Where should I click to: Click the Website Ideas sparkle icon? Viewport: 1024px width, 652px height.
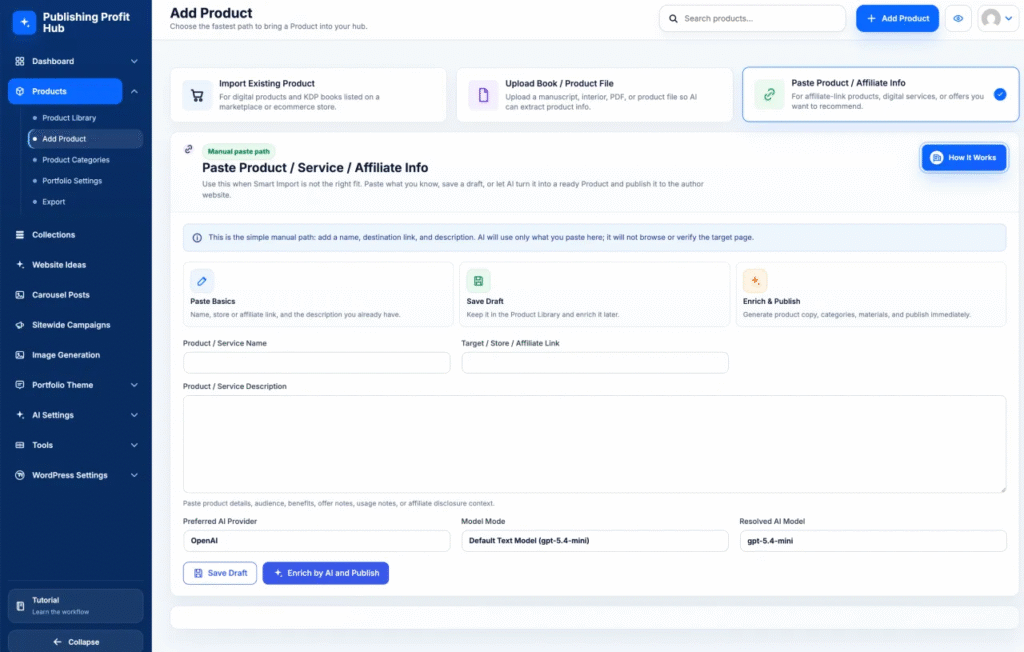(x=20, y=265)
